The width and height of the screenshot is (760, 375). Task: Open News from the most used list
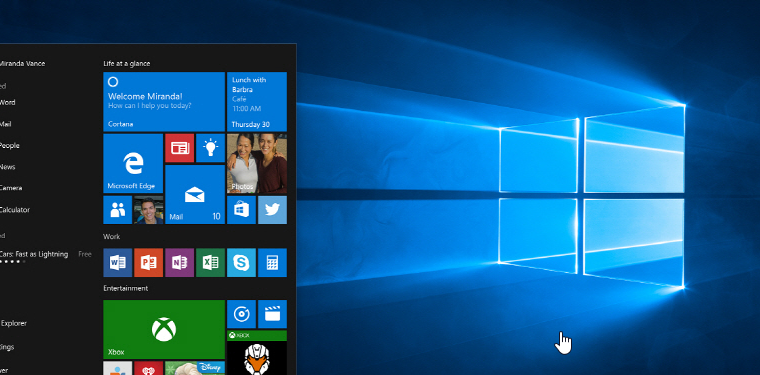[x=8, y=167]
